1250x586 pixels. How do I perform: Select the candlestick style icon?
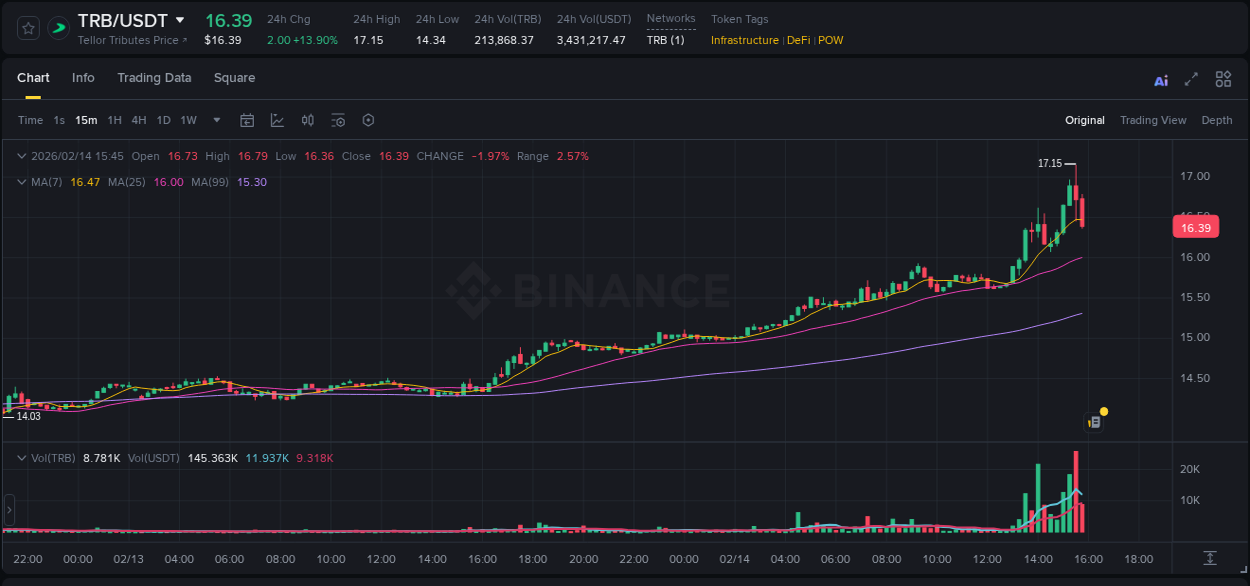307,120
